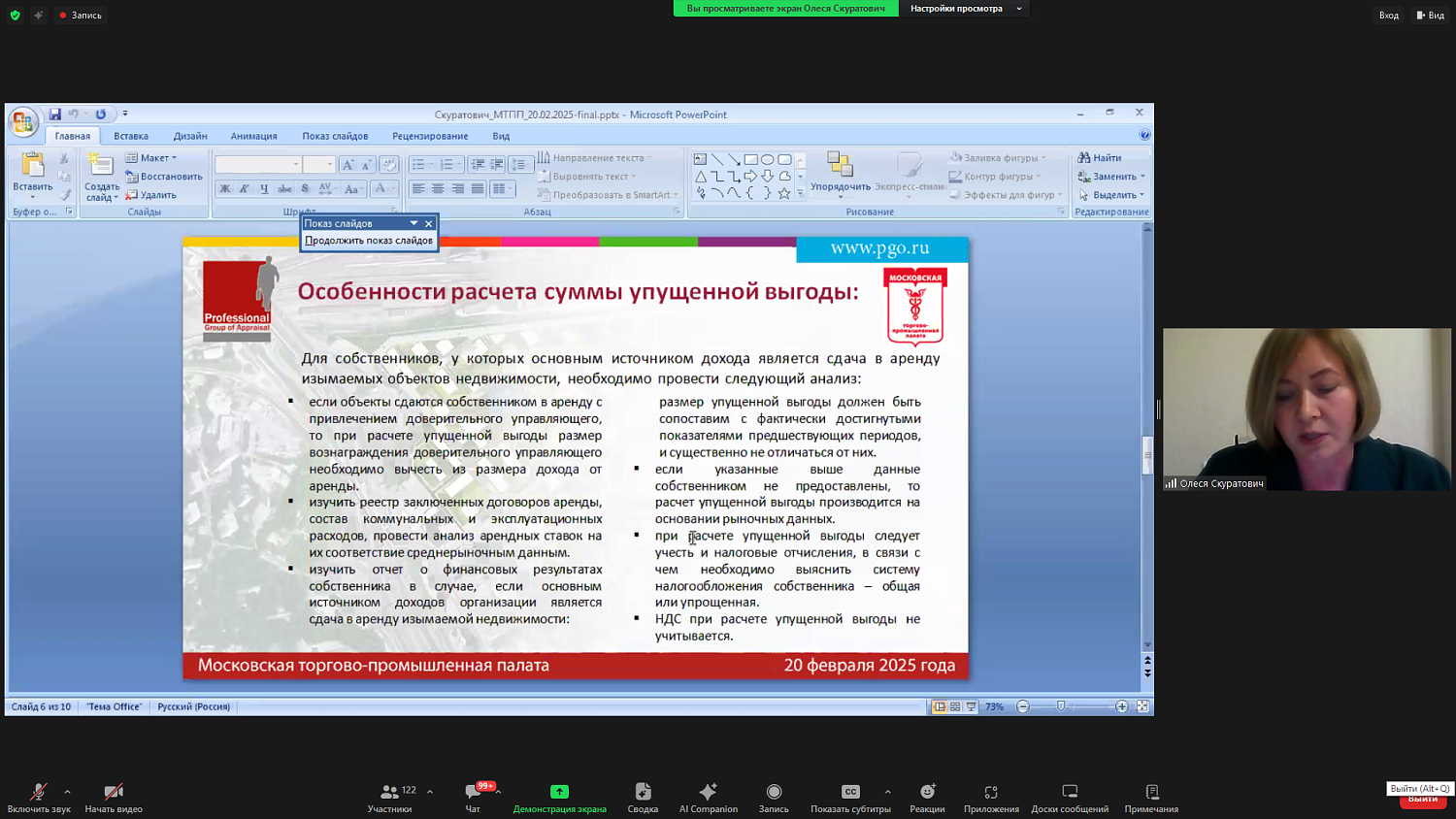Image resolution: width=1456 pixels, height=819 pixels.
Task: Open the Whiteboards (Доски сообщений) icon
Action: tap(1070, 793)
